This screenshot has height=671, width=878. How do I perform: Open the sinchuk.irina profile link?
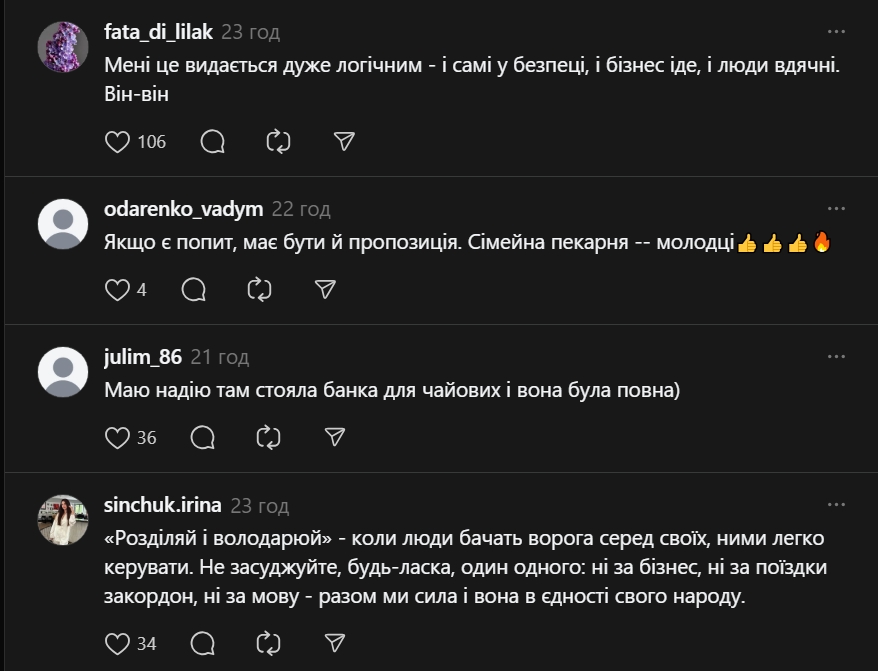pyautogui.click(x=162, y=505)
